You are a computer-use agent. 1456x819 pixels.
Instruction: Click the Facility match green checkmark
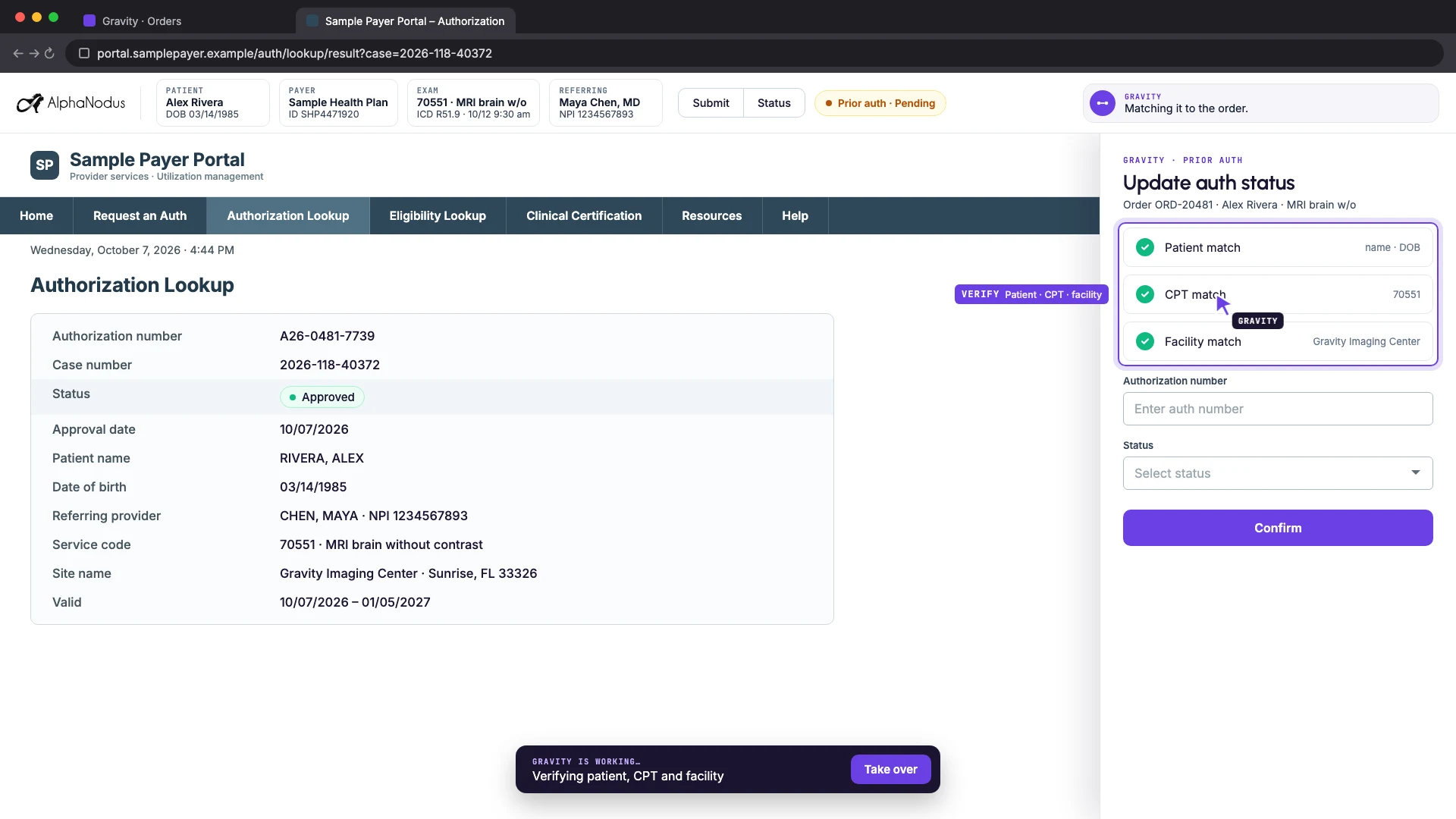tap(1145, 341)
